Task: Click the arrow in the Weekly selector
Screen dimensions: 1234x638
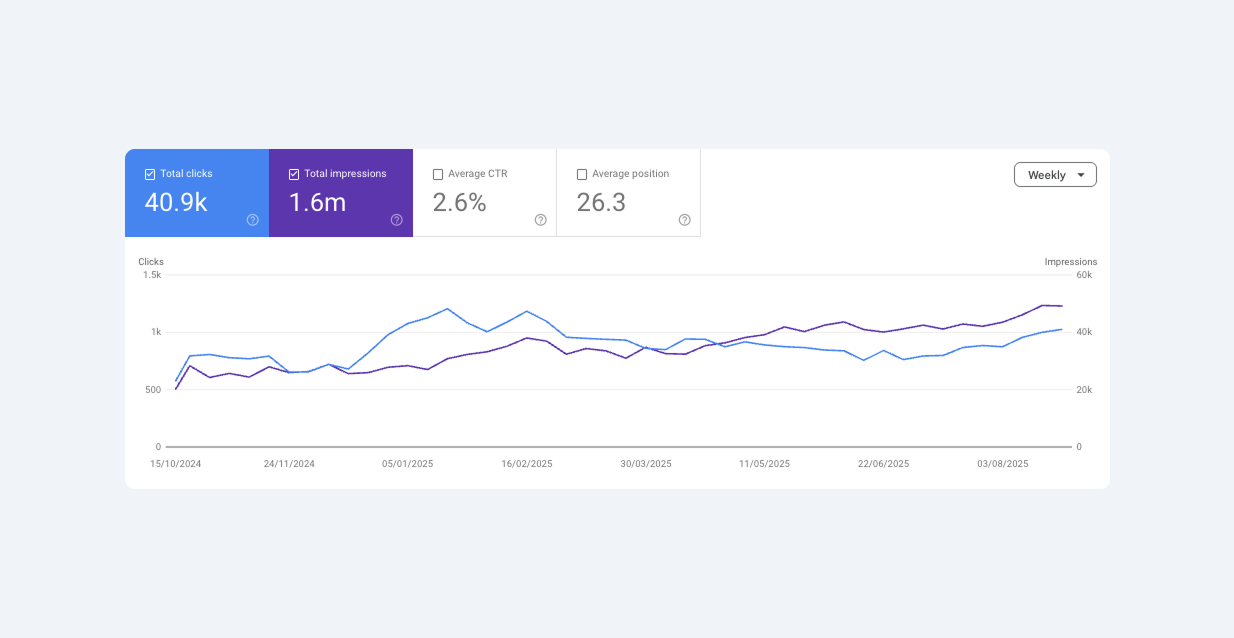Action: pyautogui.click(x=1081, y=175)
